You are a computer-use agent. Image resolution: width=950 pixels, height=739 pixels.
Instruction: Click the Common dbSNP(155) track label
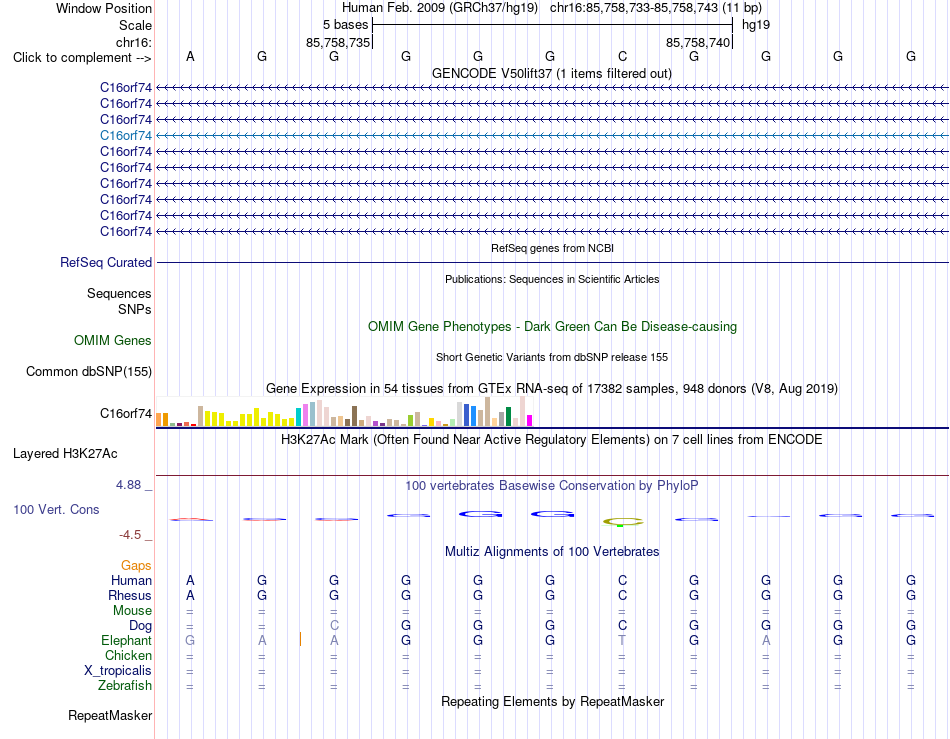tap(89, 372)
